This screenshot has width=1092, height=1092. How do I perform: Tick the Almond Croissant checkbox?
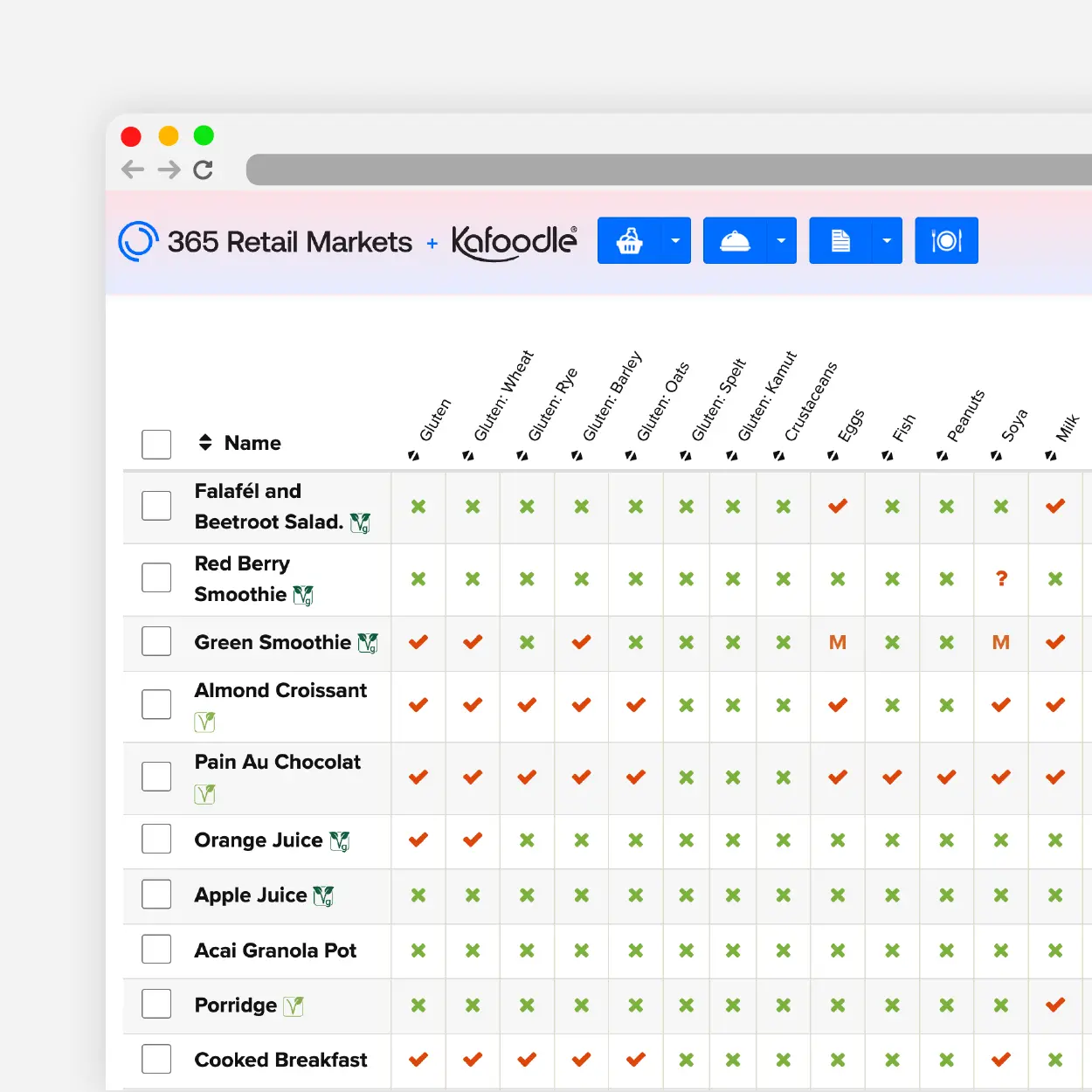pos(156,704)
